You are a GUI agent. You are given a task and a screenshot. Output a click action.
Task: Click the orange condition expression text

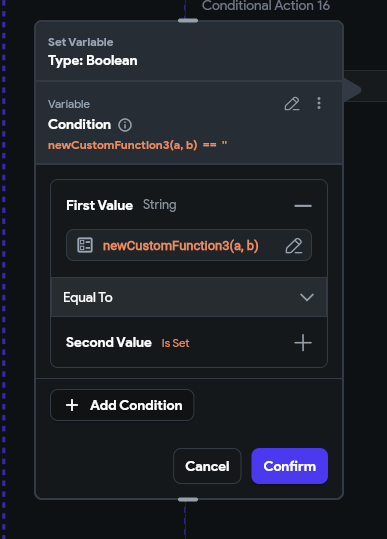(x=137, y=145)
